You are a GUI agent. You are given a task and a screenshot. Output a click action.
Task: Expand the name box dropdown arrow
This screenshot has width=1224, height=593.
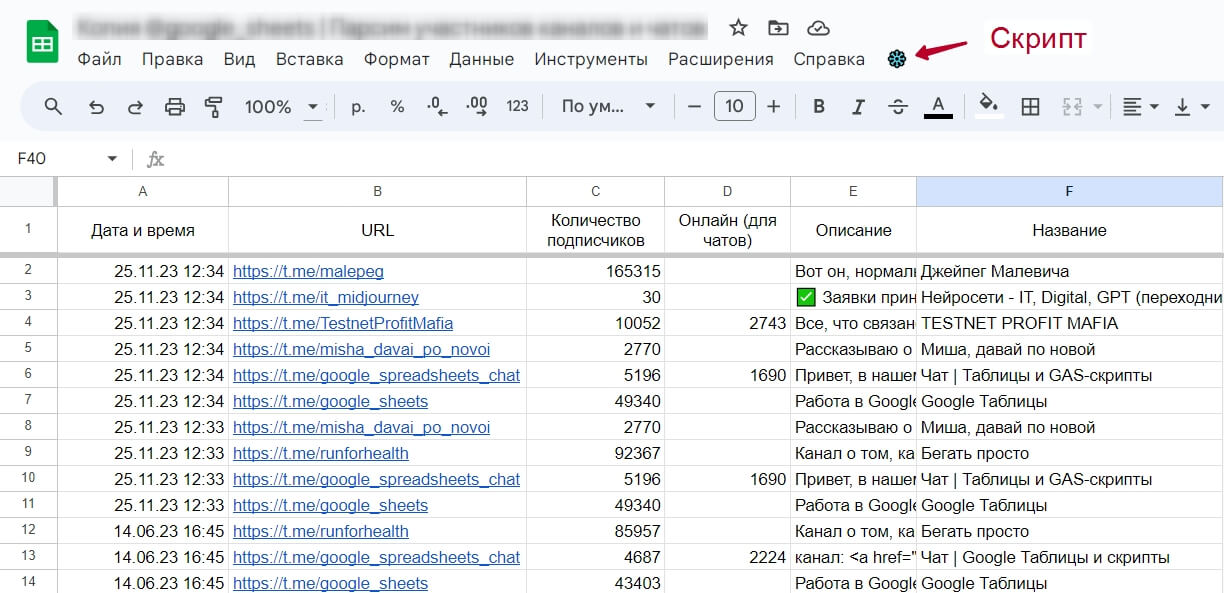click(112, 158)
